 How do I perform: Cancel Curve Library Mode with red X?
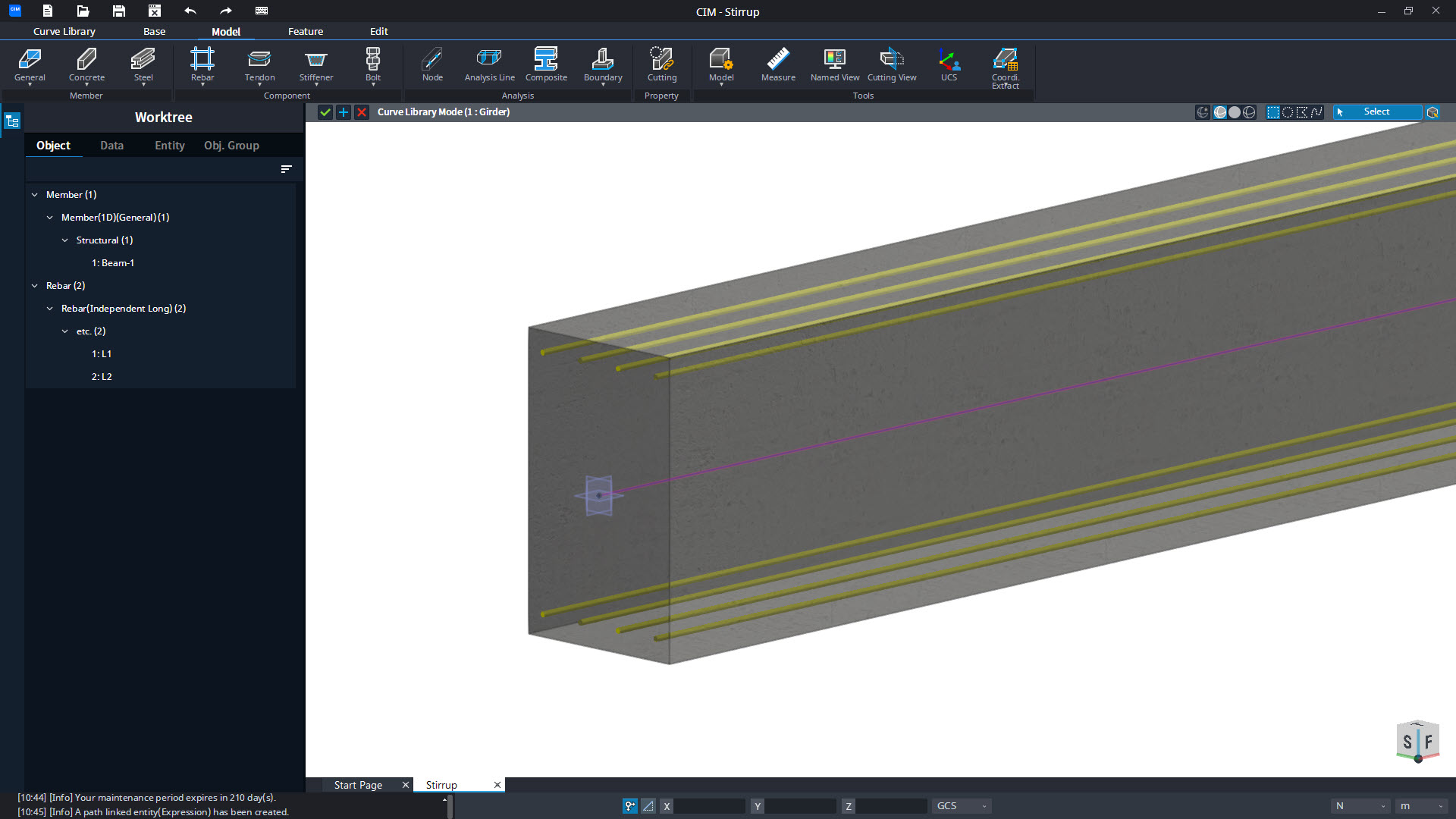(x=362, y=112)
